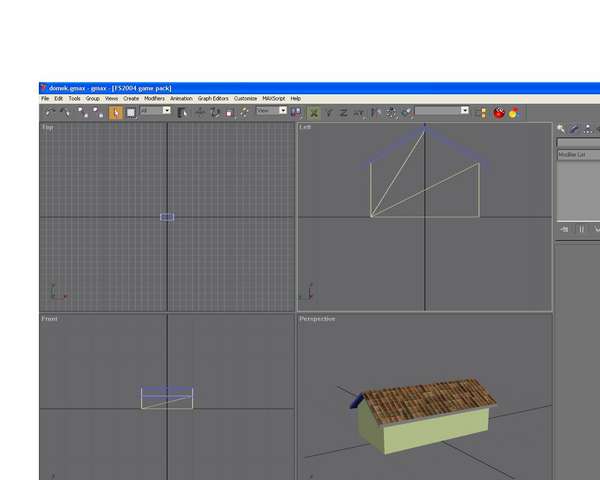This screenshot has width=600, height=480.
Task: Select the Move transform tool
Action: (x=200, y=112)
